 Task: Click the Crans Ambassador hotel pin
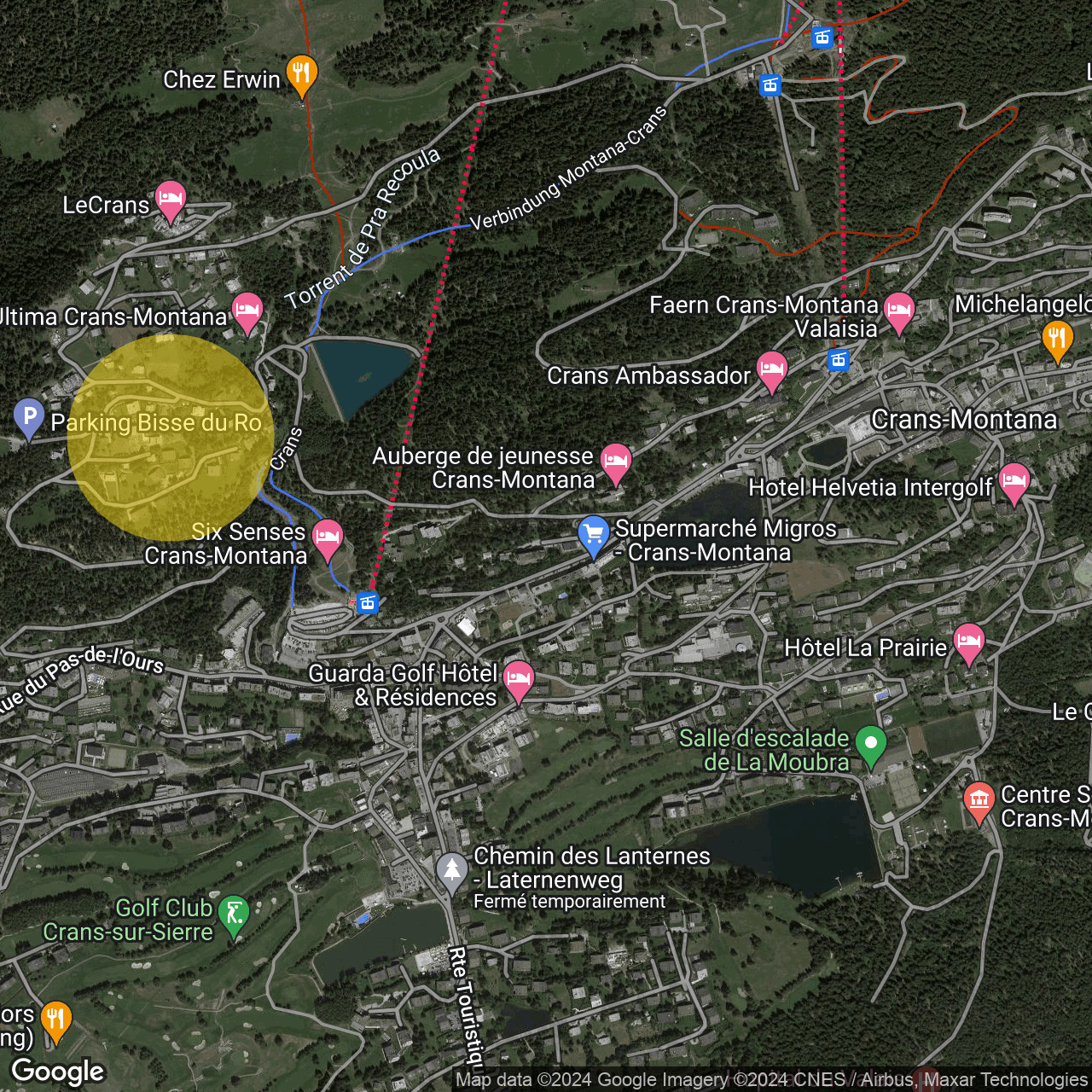tap(771, 370)
